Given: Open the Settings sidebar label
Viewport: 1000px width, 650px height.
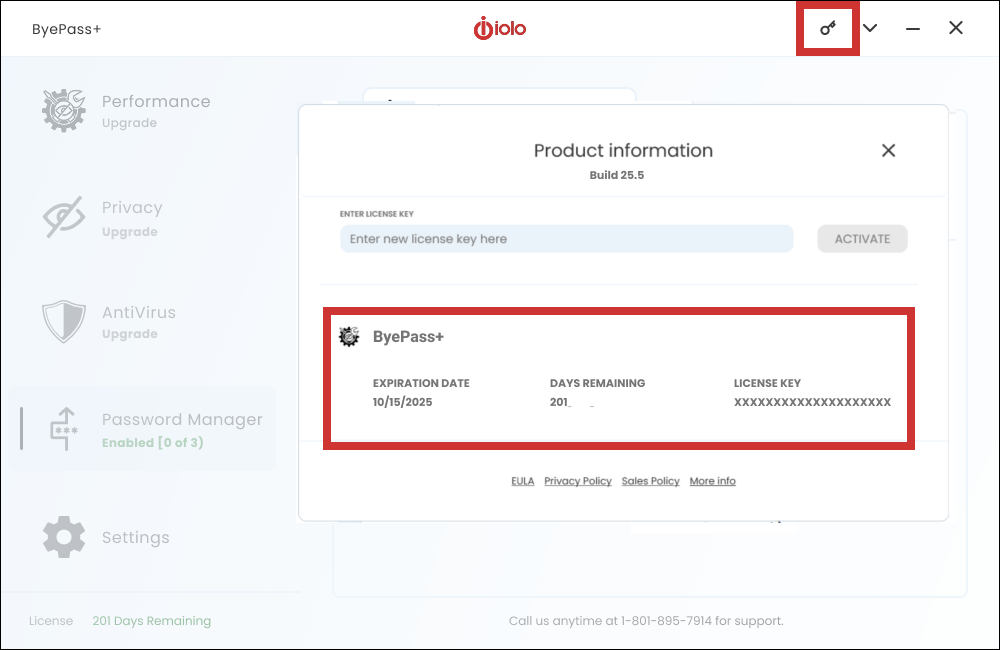Looking at the screenshot, I should point(136,537).
